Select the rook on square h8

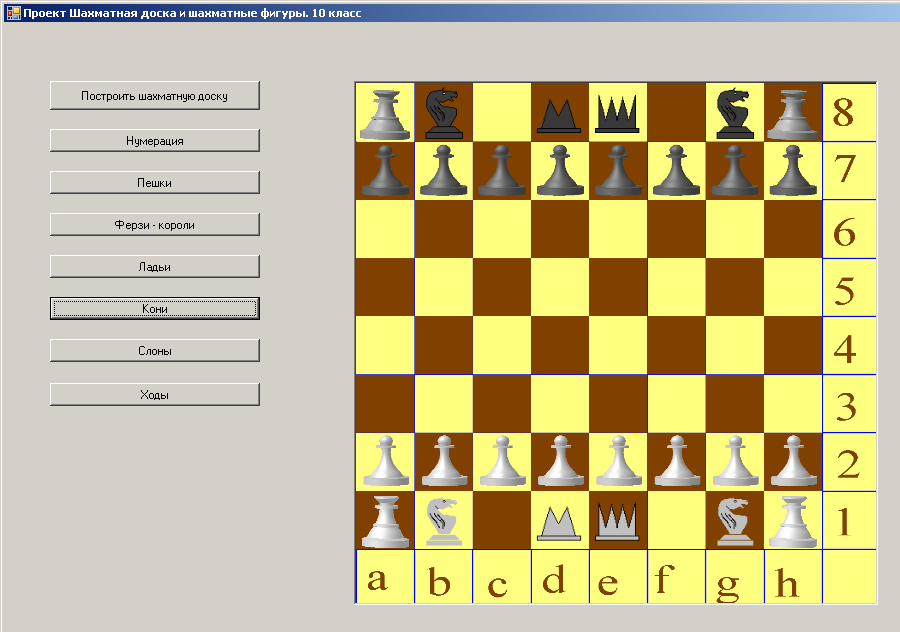coord(793,112)
